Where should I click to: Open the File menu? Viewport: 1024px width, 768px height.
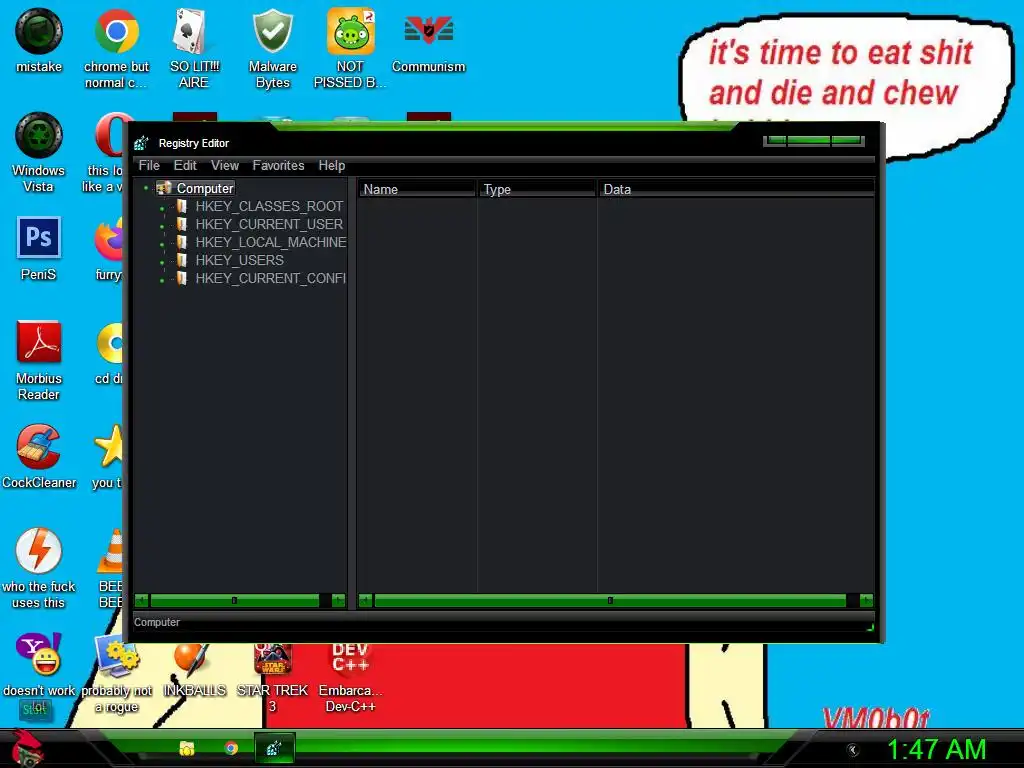(149, 165)
